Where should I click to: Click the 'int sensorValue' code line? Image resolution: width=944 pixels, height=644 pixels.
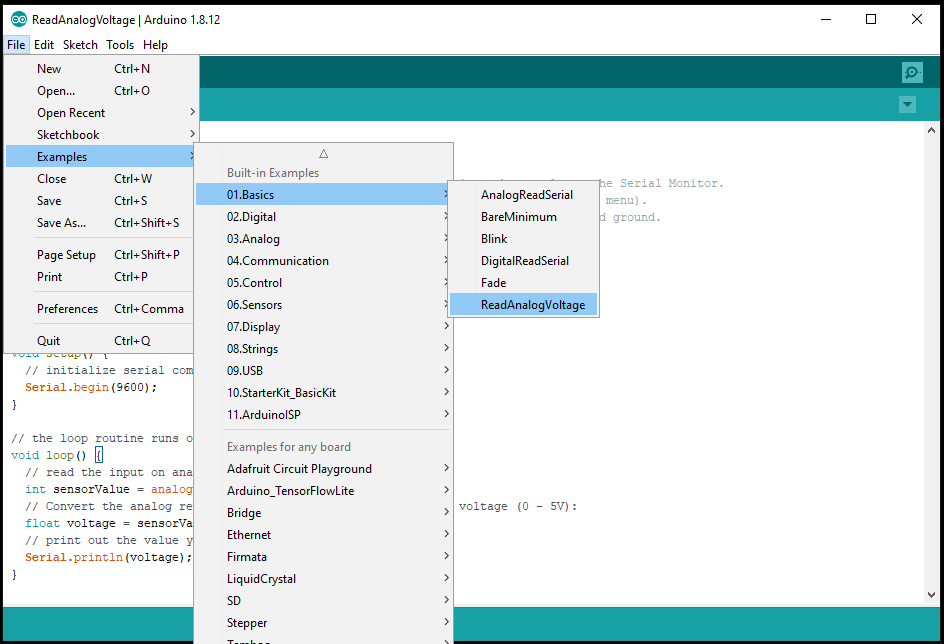(109, 489)
